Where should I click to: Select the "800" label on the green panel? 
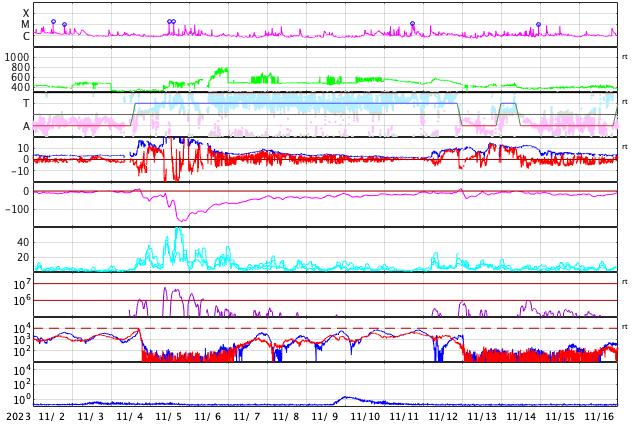[20, 67]
